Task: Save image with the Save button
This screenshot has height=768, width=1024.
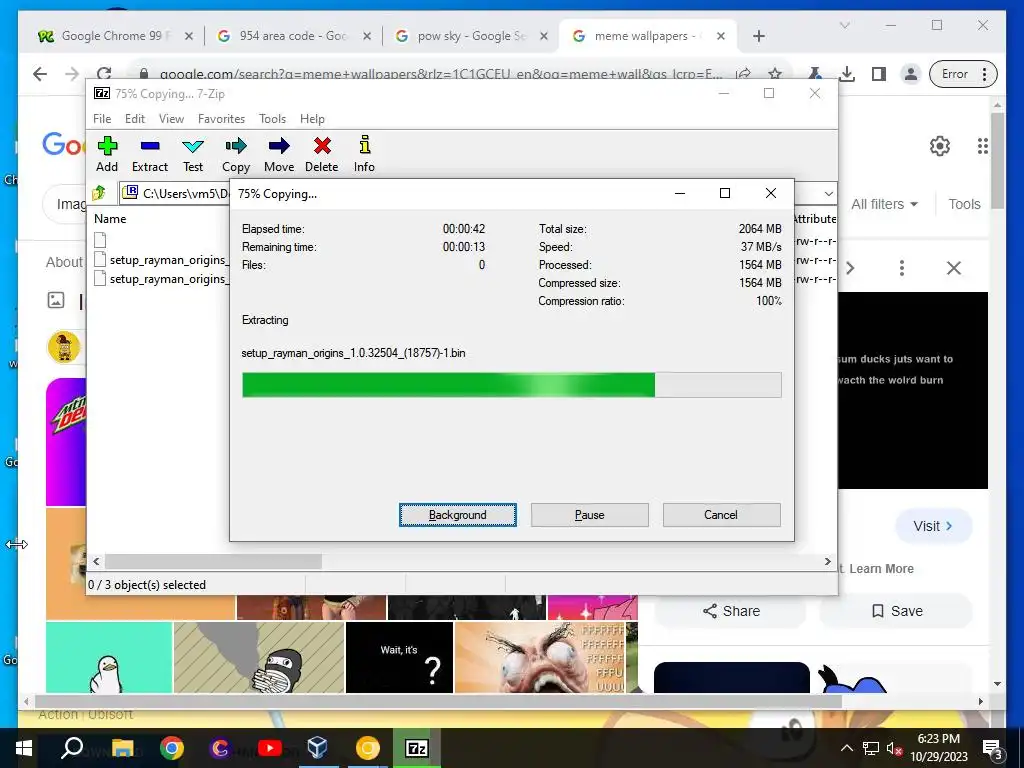Action: pos(896,611)
